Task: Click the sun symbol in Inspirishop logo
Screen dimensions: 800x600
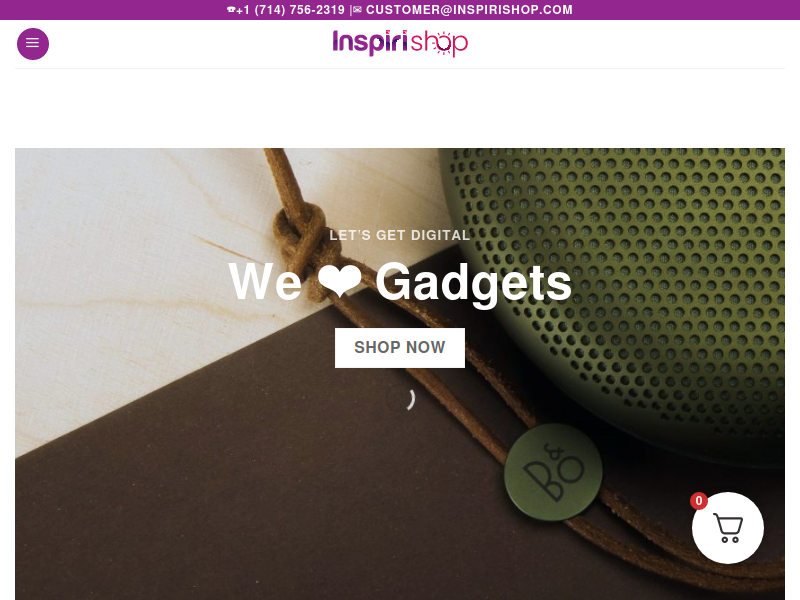Action: (x=442, y=44)
